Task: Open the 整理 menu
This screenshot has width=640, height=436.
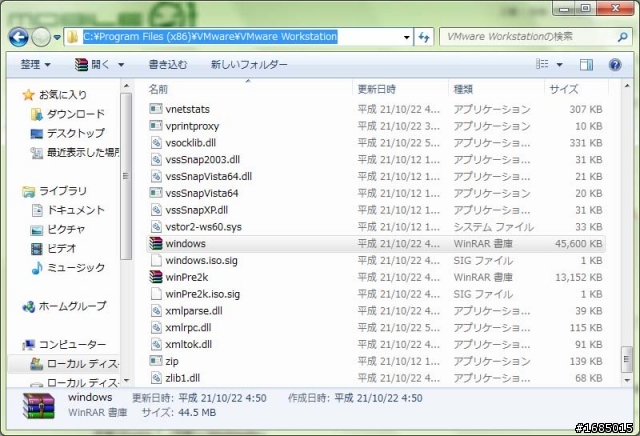Action: [36, 65]
